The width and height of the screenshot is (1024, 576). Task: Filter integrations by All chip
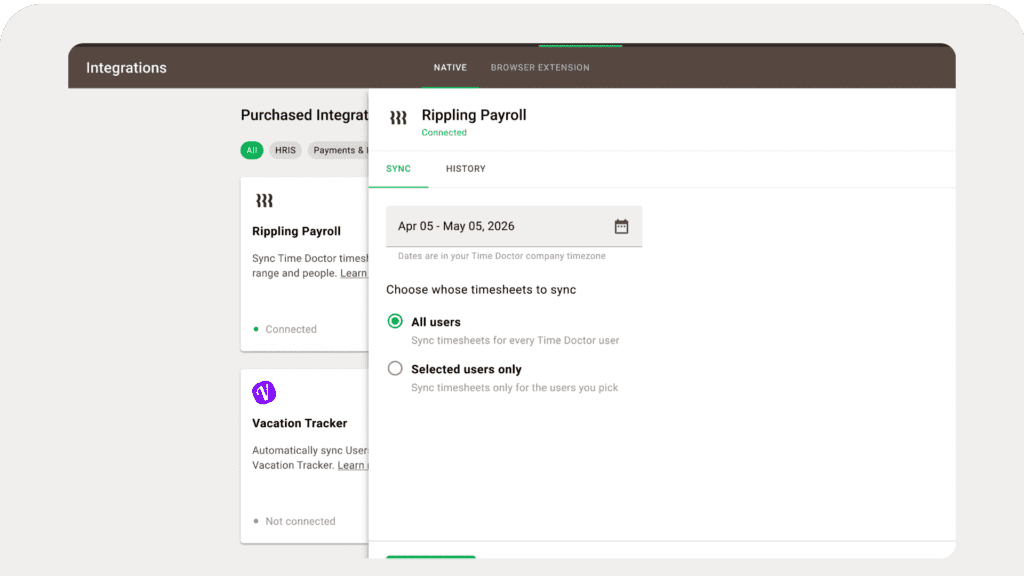coord(251,150)
